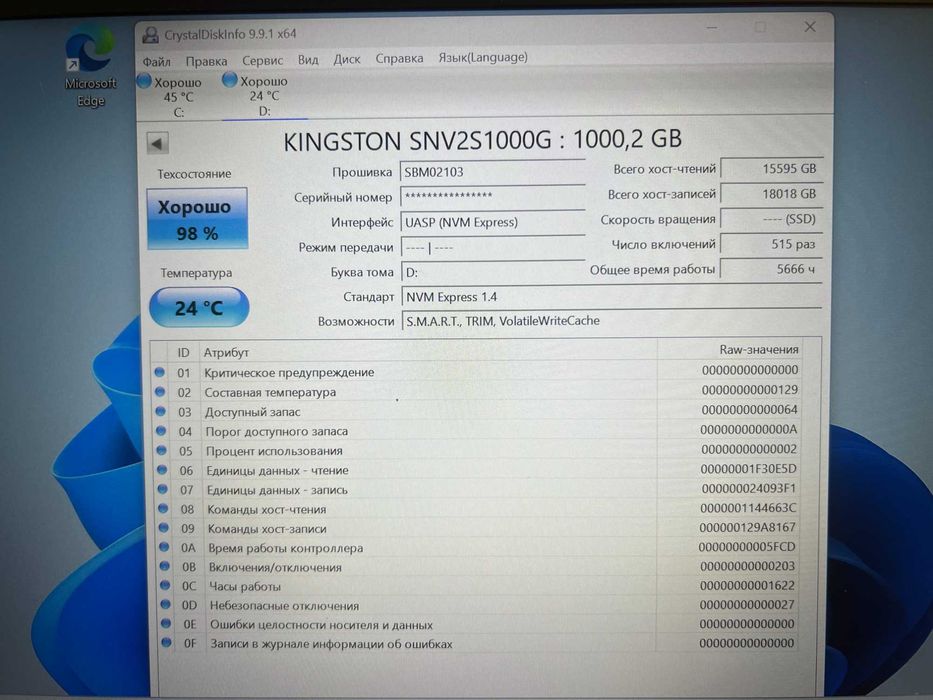Select the Часы работы row
933x700 pixels.
(x=476, y=586)
